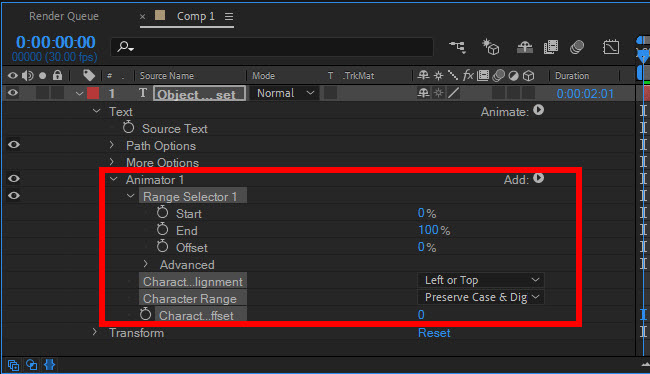Enable the Character Offset stopwatch

click(146, 314)
